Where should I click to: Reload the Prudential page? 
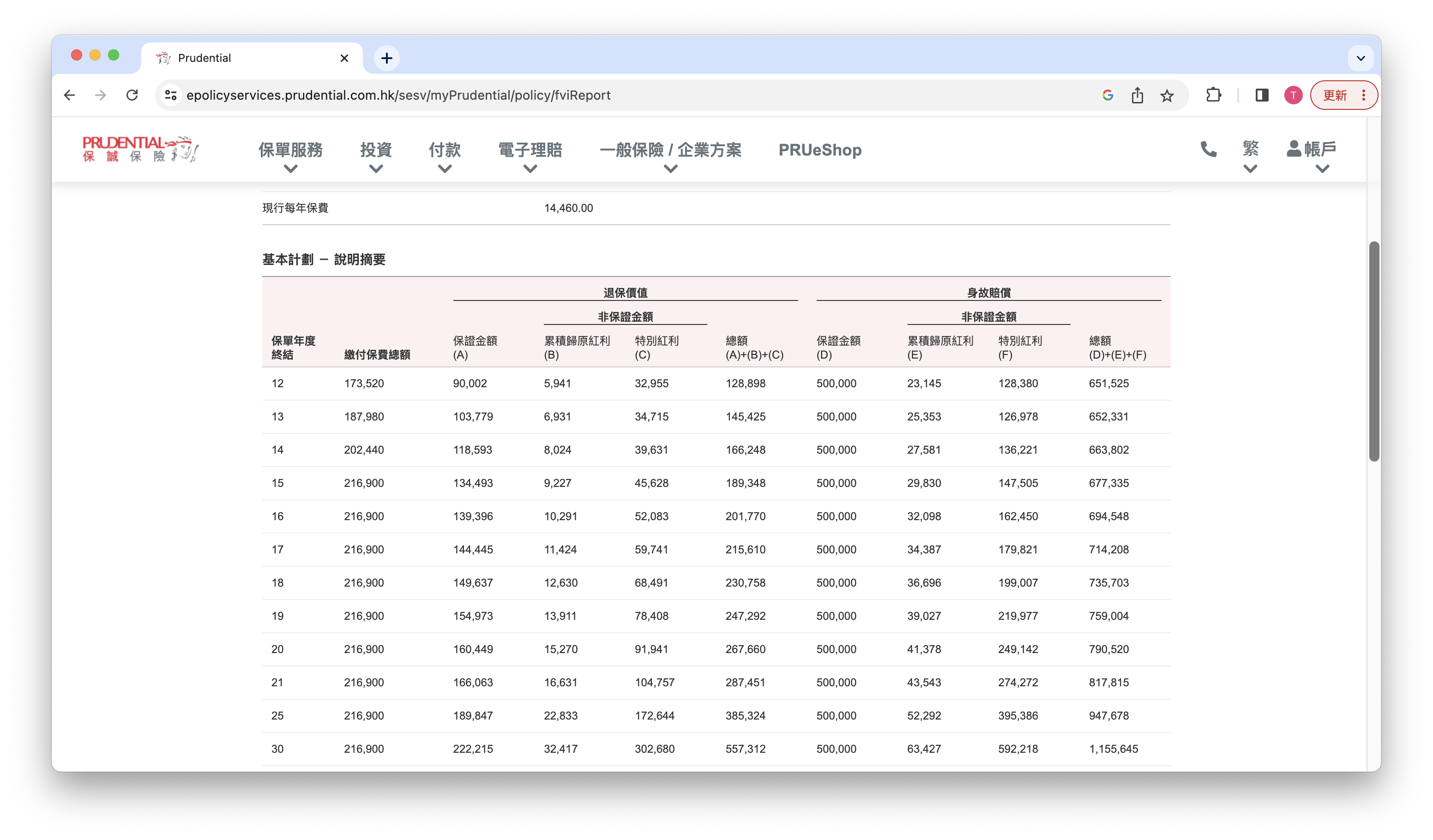[x=132, y=95]
